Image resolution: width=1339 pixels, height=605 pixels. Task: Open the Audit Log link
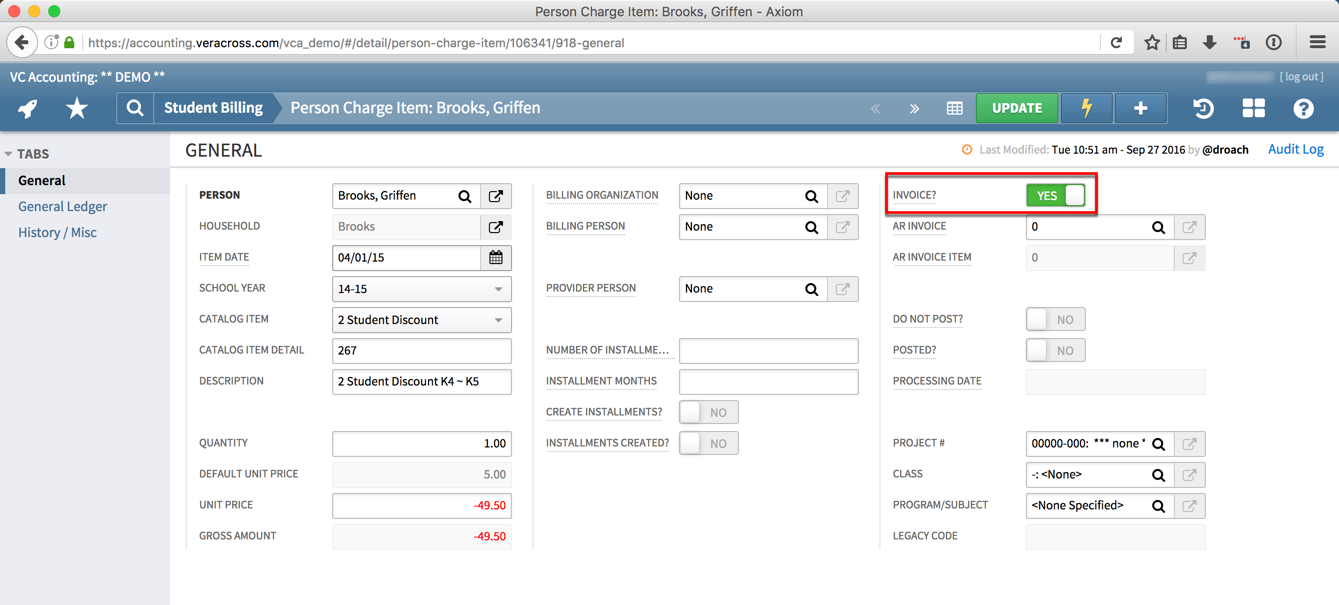[1295, 149]
